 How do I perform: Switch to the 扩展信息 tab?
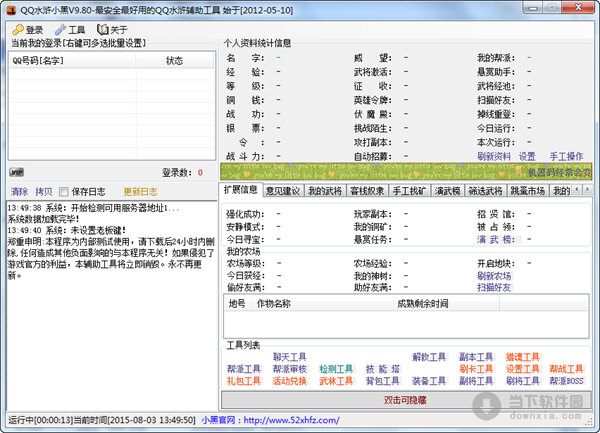click(241, 190)
